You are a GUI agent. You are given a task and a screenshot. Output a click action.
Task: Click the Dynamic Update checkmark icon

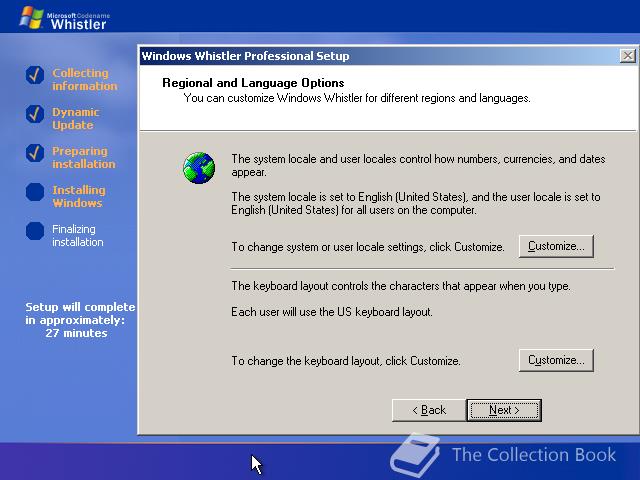click(x=35, y=114)
